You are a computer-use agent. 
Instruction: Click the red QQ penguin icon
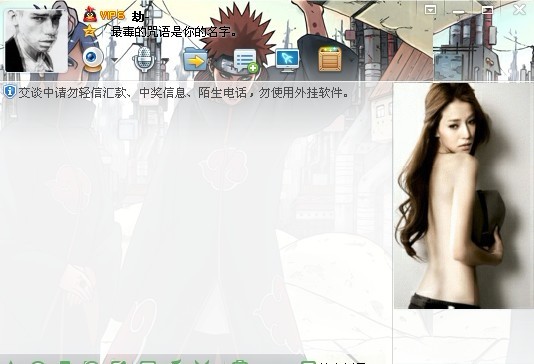pos(90,15)
